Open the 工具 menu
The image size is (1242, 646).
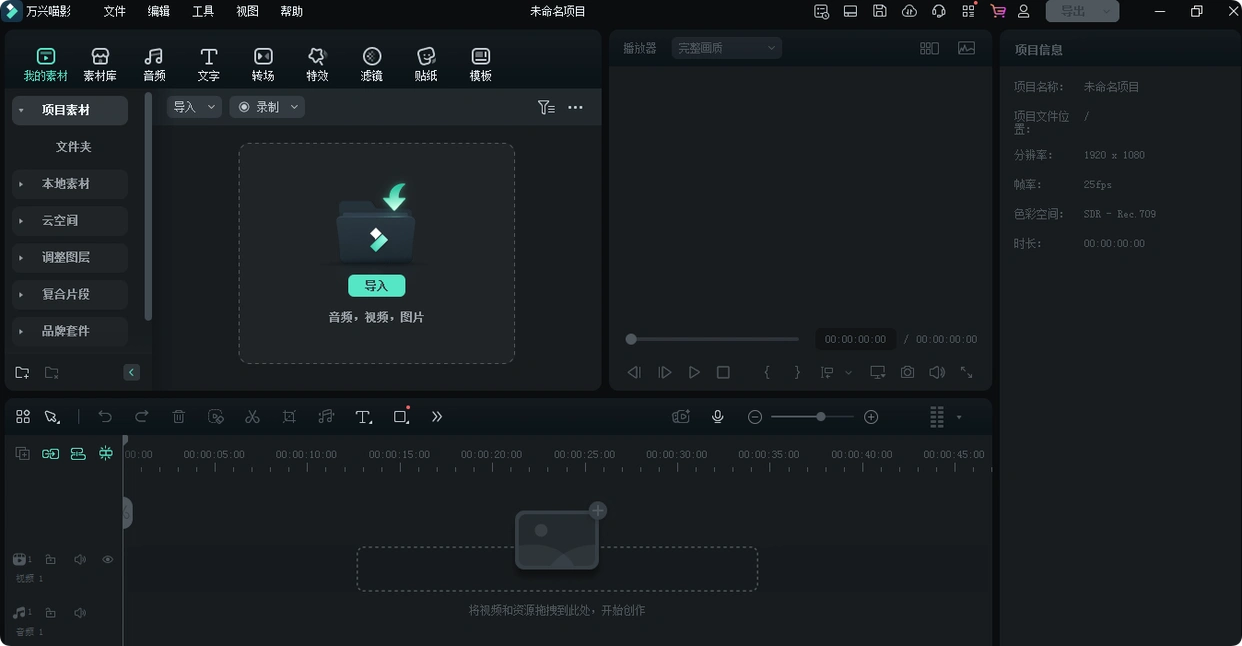pyautogui.click(x=203, y=11)
